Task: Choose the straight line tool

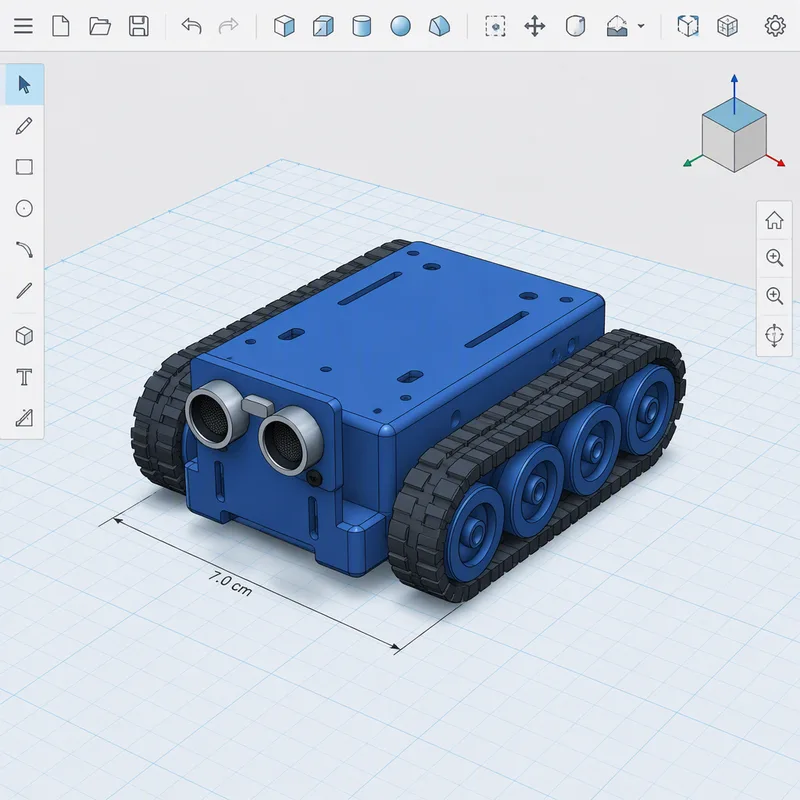Action: (24, 291)
